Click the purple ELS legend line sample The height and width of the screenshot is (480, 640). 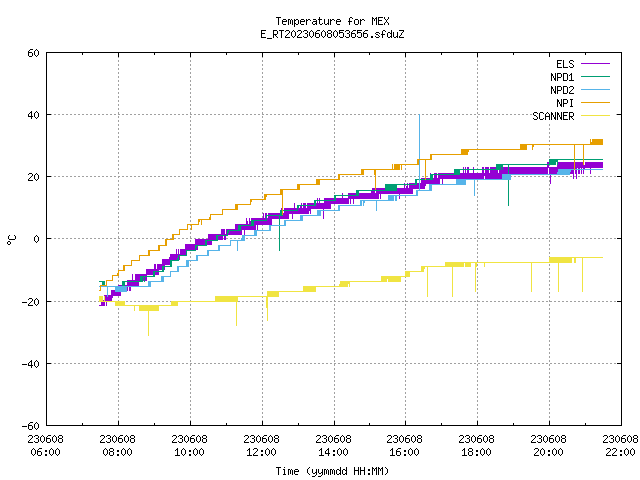[595, 64]
